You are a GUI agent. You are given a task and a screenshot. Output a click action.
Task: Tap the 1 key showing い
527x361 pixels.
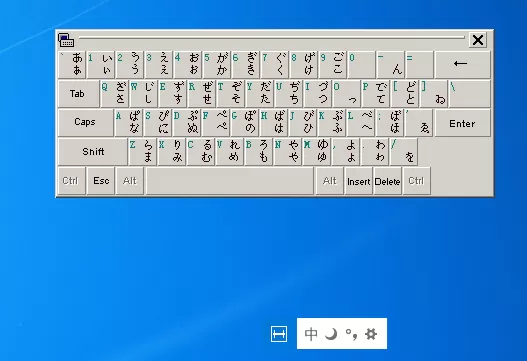click(x=100, y=65)
